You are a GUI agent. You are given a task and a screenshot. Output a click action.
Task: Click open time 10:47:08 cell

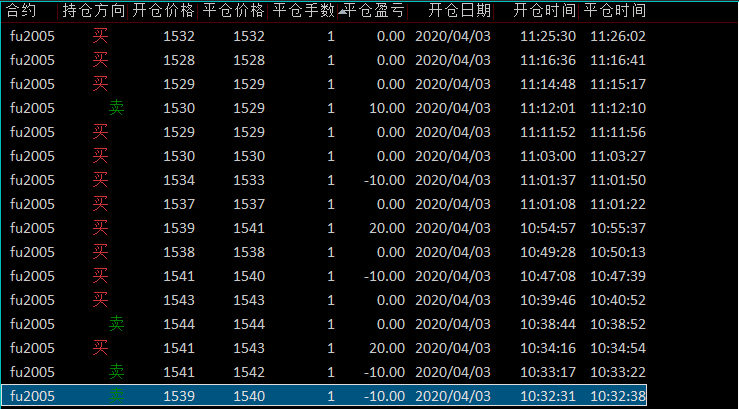click(x=548, y=276)
